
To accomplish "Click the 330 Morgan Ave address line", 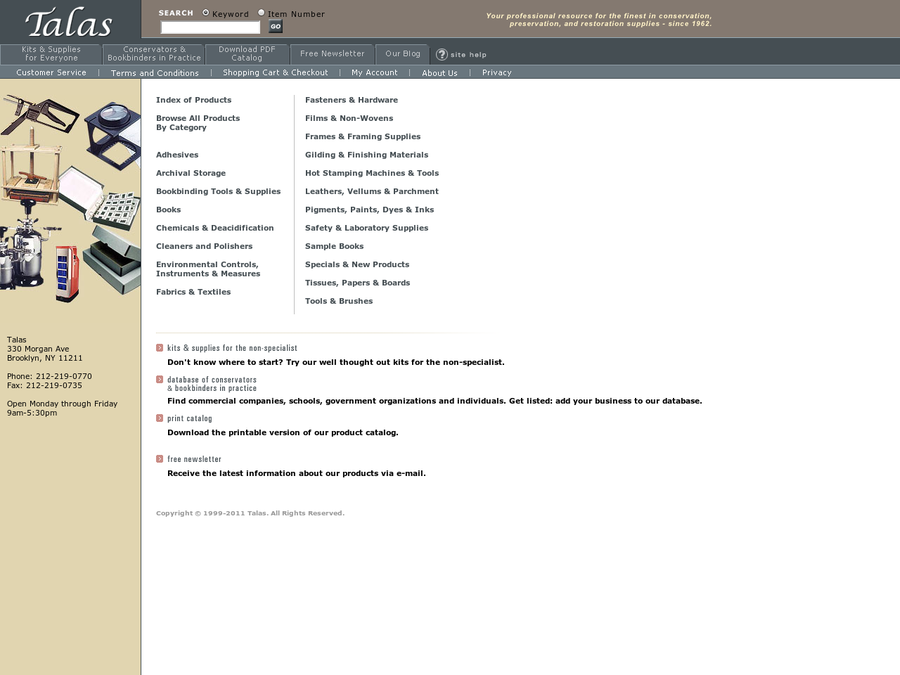I will click(38, 349).
